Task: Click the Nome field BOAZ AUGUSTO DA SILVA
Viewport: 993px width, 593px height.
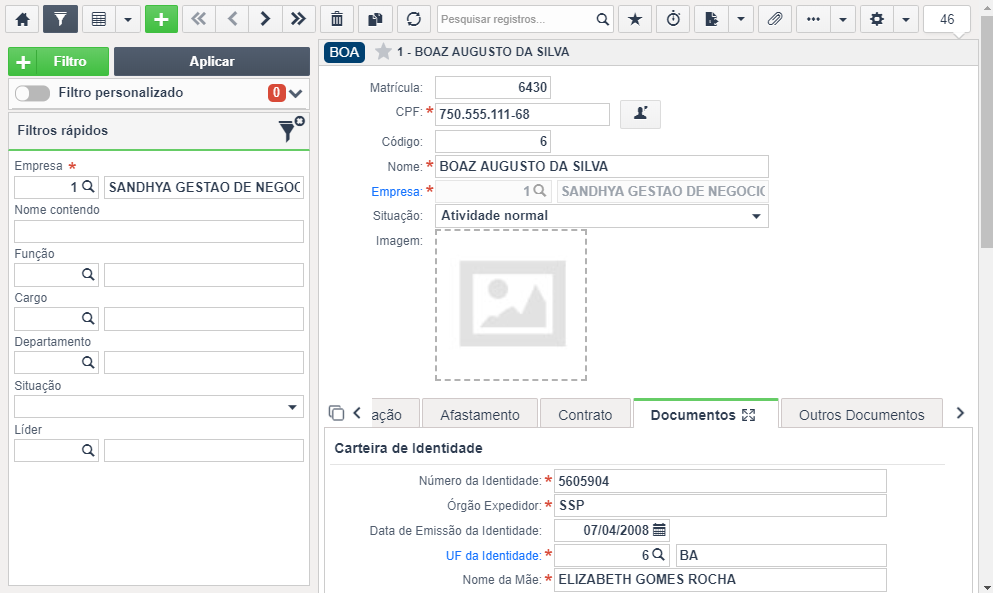Action: (x=602, y=167)
